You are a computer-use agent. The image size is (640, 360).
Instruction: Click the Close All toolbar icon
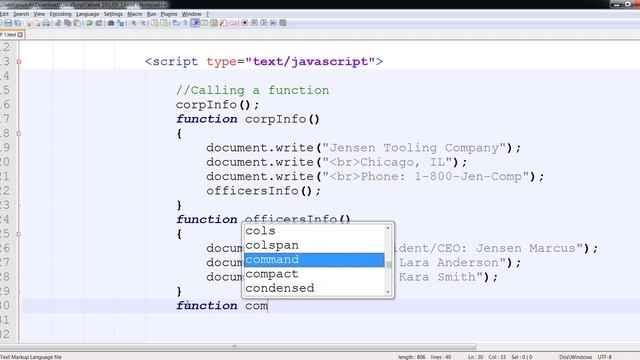[x=38, y=24]
